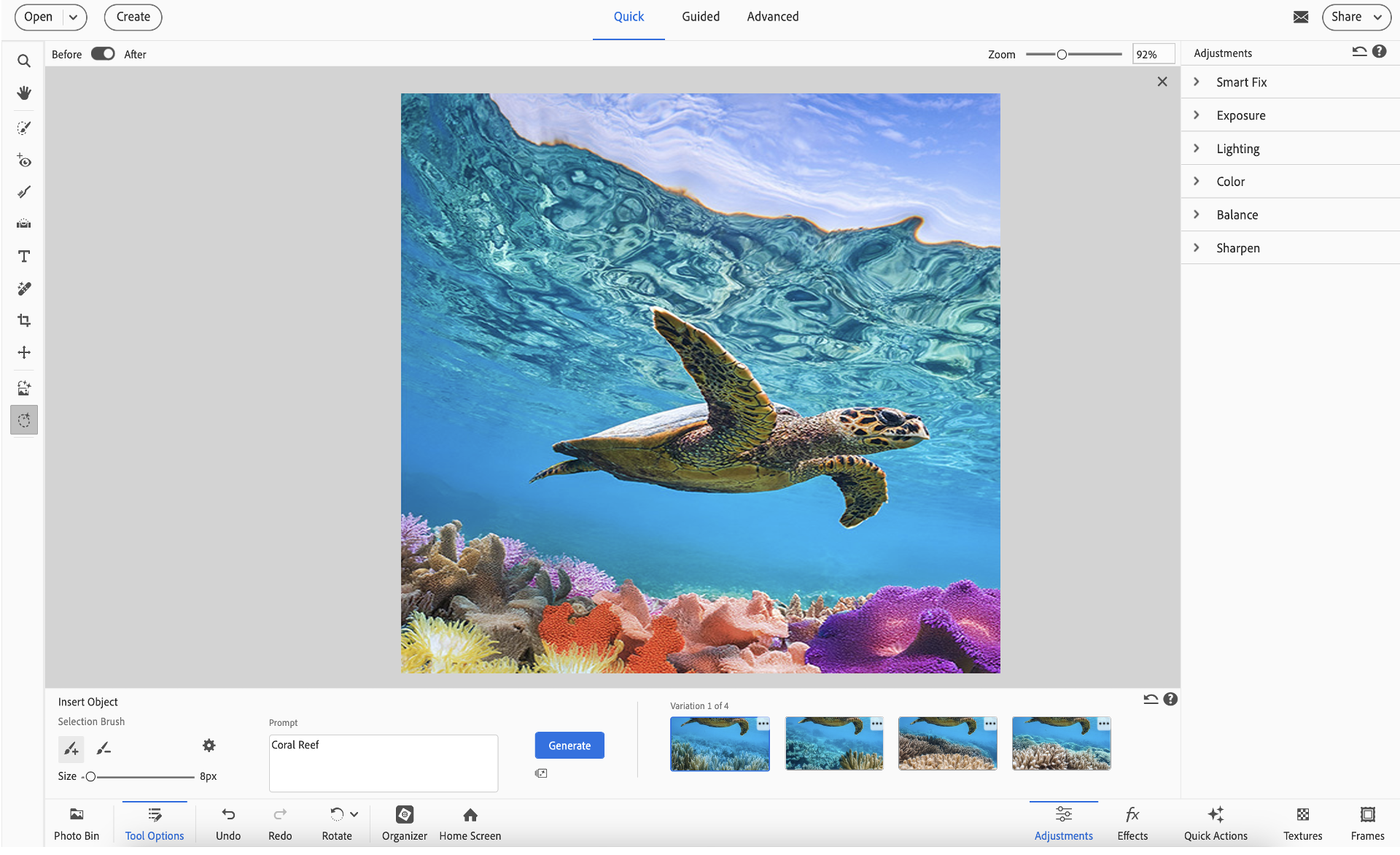
Task: Select the Crop tool
Action: 24,320
